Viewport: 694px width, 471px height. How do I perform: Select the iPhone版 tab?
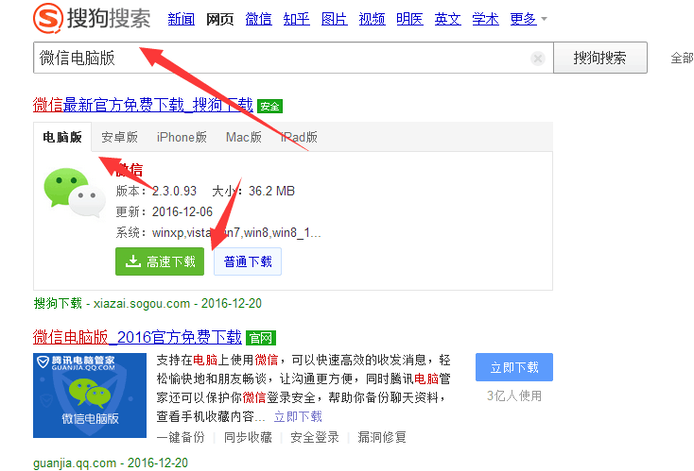click(x=181, y=138)
